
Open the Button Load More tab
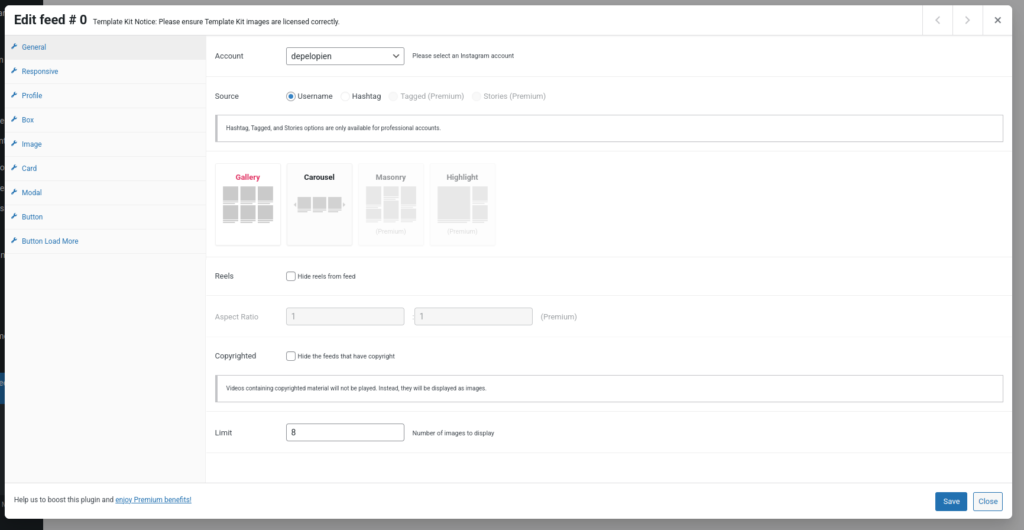tap(49, 241)
